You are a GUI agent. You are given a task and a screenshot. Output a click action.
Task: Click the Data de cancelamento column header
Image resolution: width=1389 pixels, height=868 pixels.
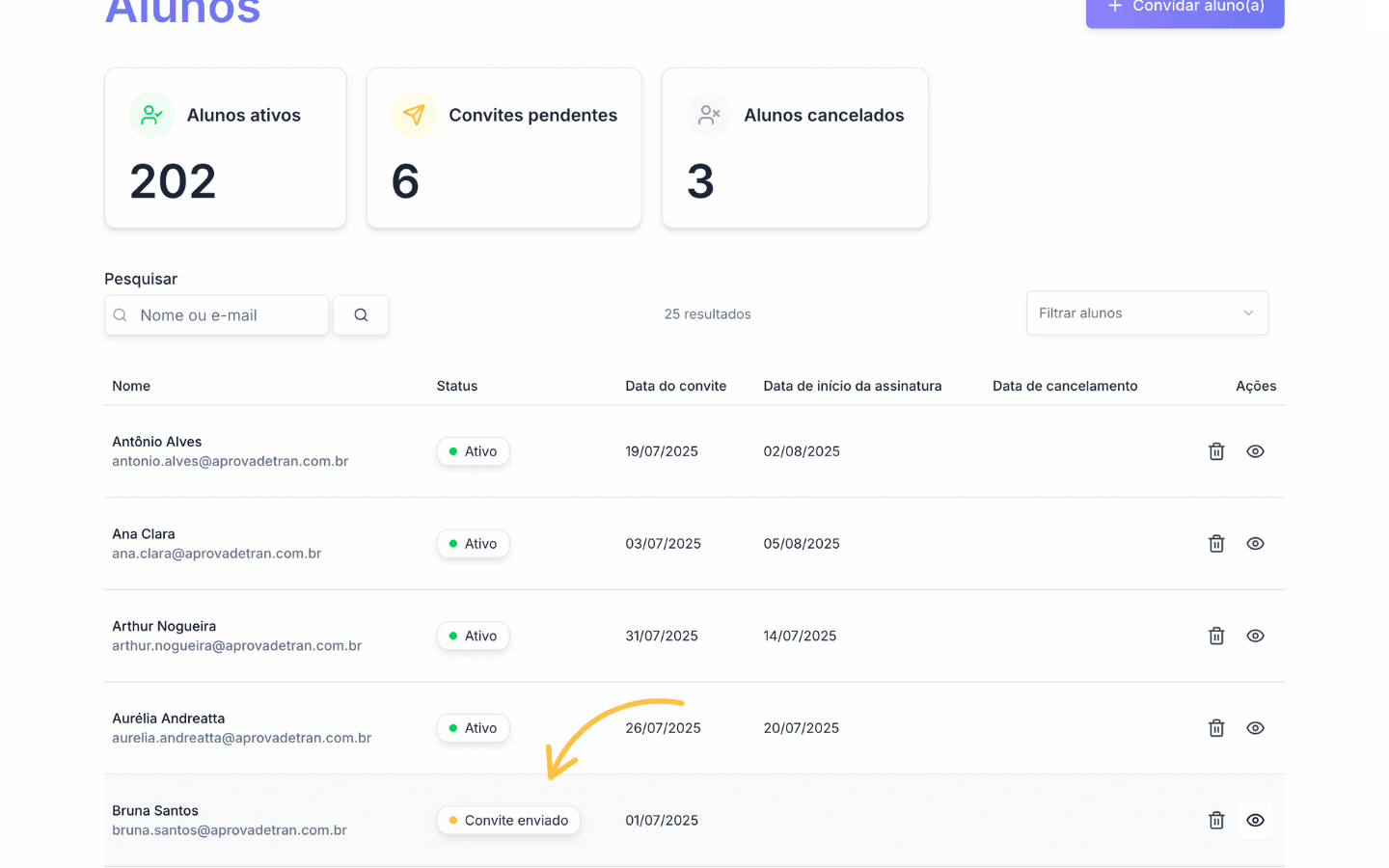pos(1065,386)
